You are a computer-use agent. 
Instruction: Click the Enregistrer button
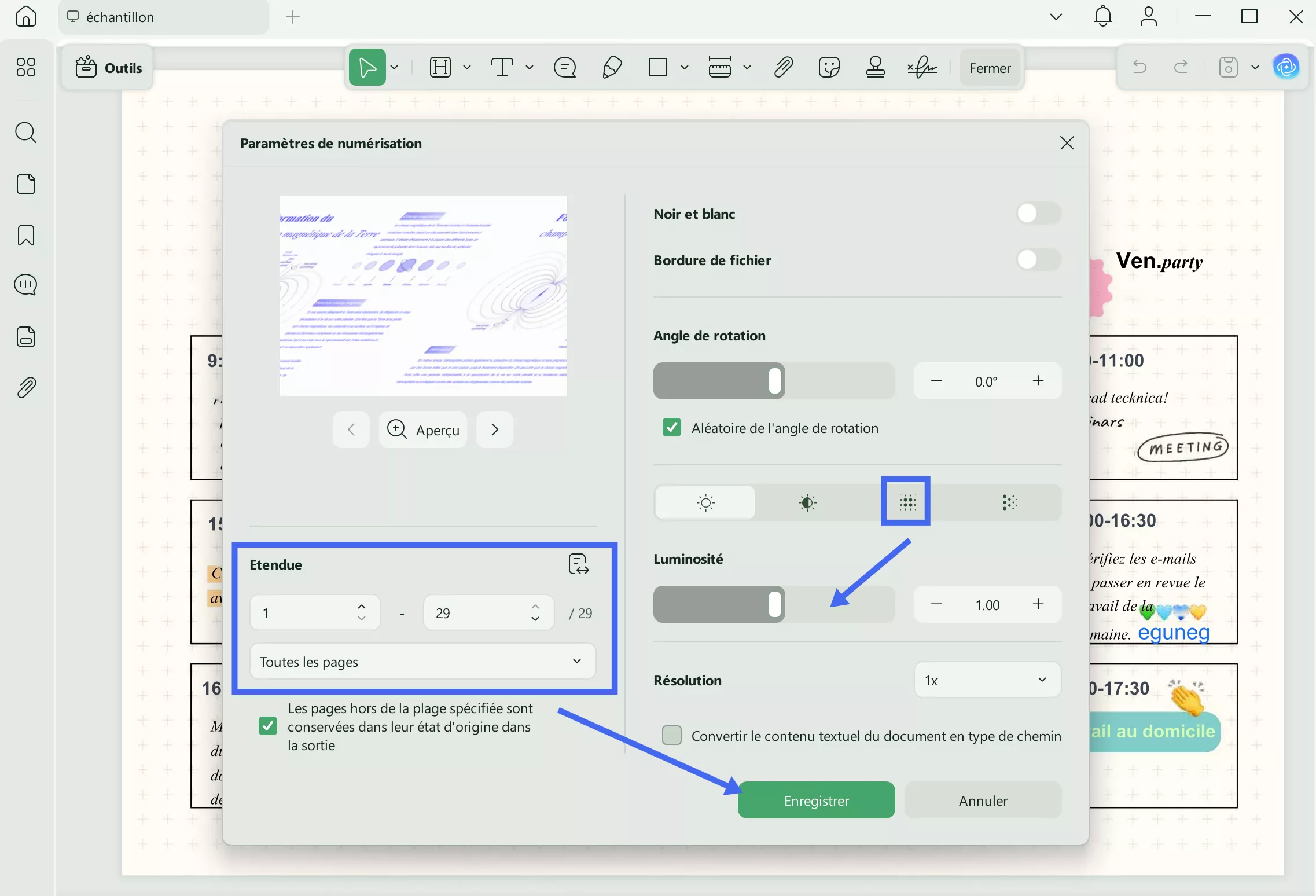point(816,800)
